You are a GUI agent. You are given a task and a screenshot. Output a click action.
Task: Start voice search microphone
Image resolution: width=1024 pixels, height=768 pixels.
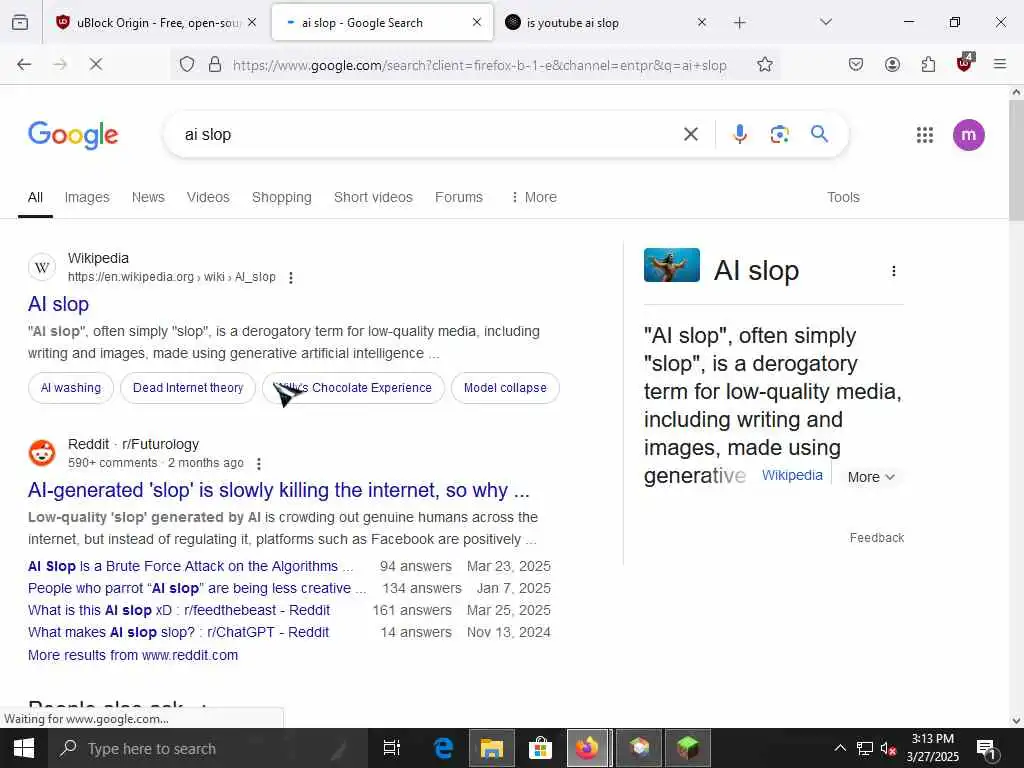(x=739, y=135)
